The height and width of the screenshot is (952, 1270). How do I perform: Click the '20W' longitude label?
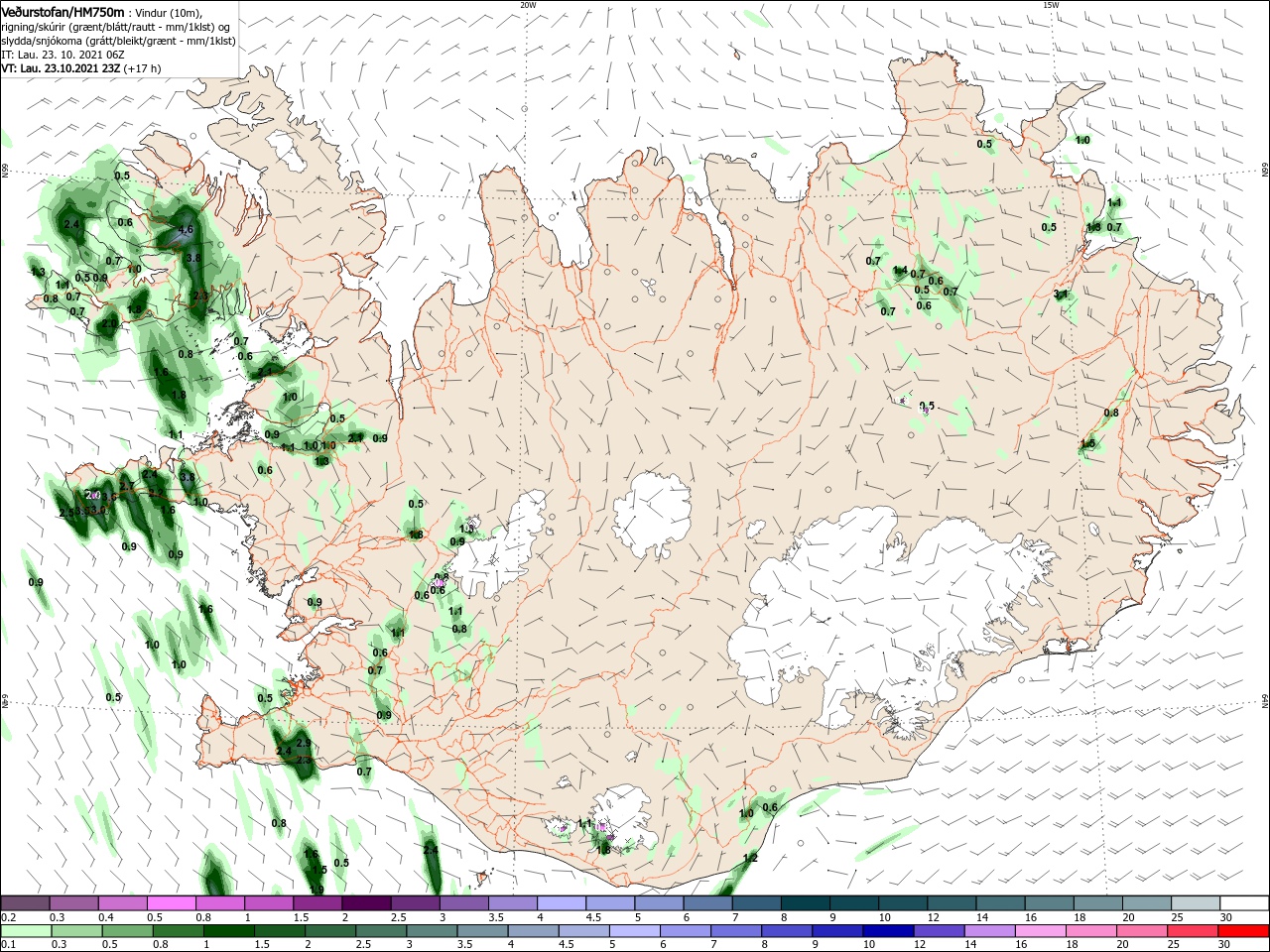point(527,5)
